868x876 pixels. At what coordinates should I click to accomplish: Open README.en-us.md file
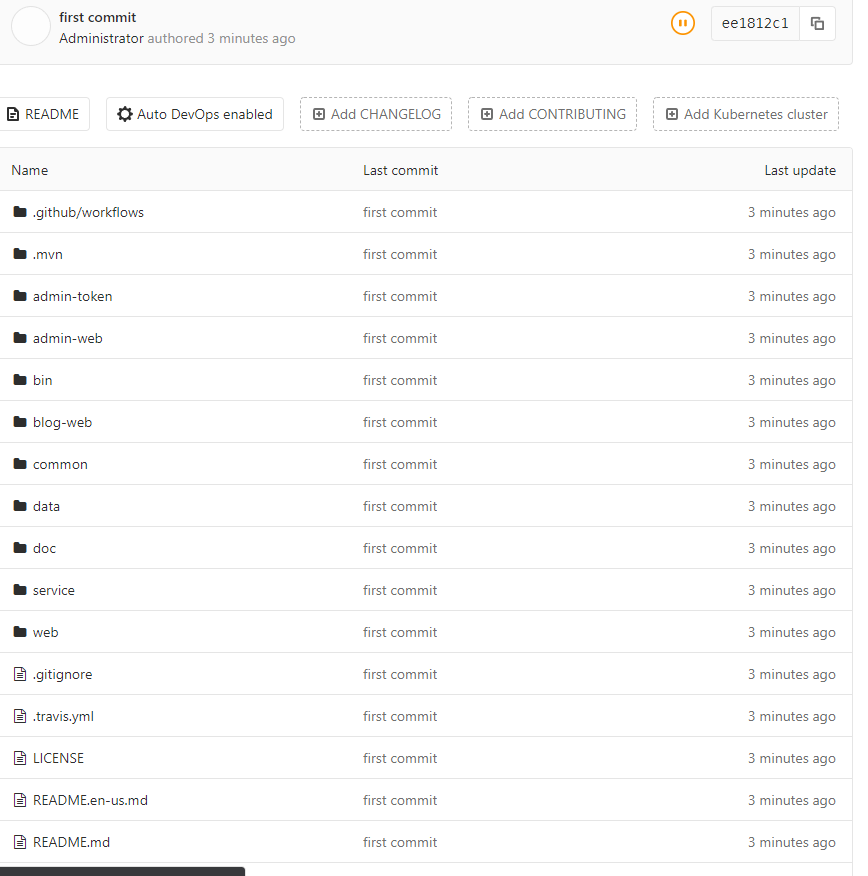point(90,800)
